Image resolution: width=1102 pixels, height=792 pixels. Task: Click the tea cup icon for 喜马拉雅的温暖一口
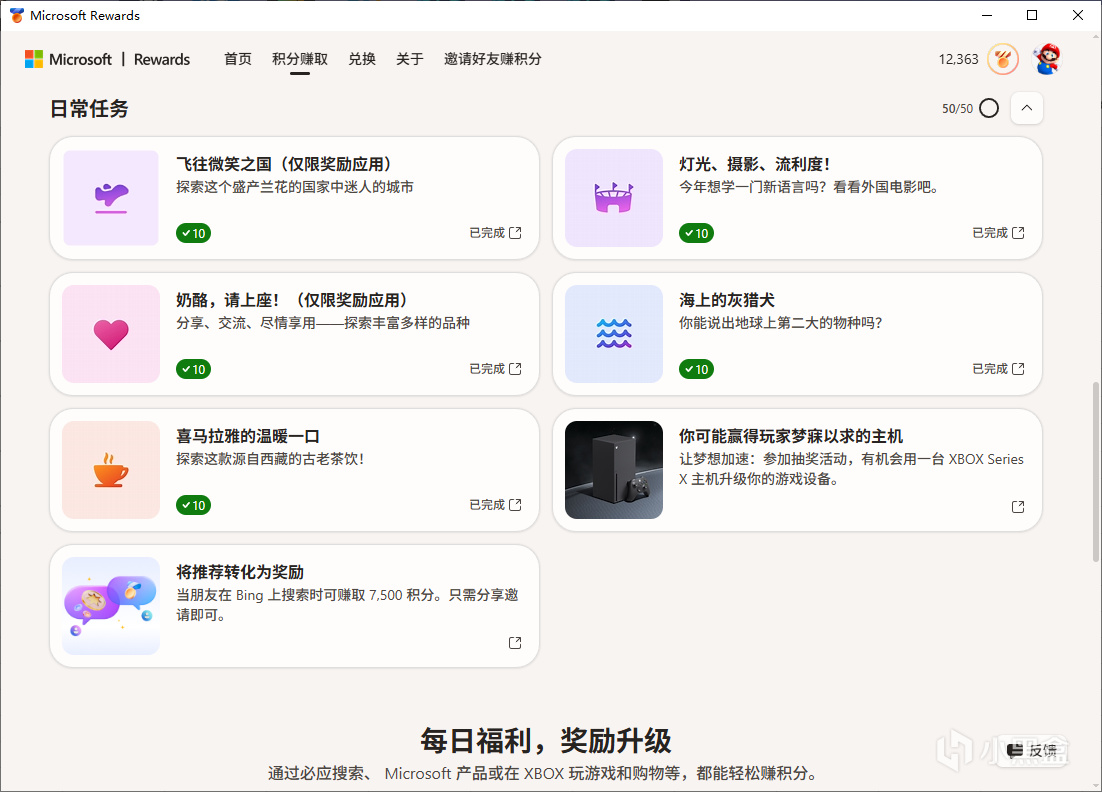[x=111, y=470]
